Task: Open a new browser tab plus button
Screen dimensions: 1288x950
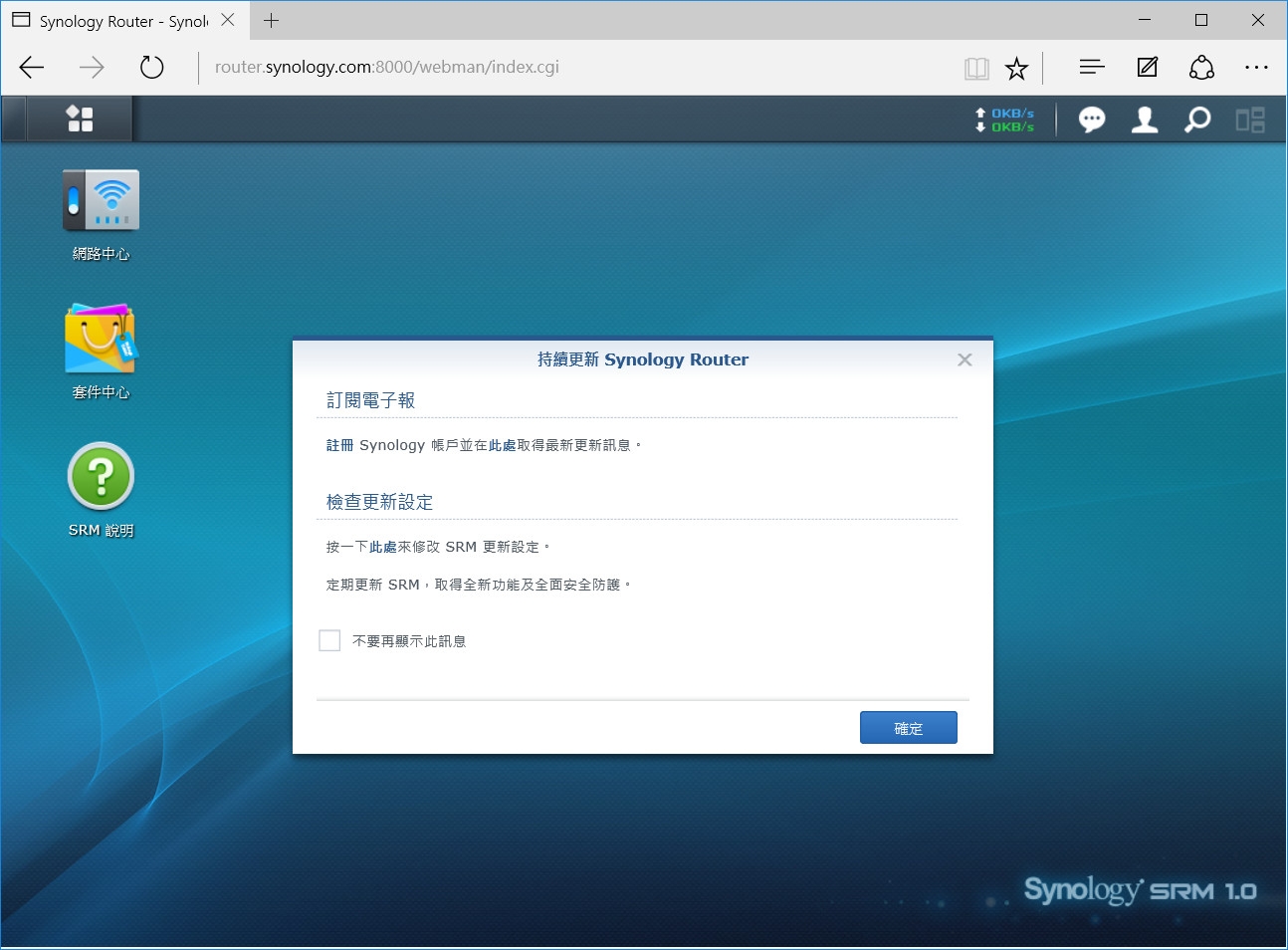Action: point(272,20)
